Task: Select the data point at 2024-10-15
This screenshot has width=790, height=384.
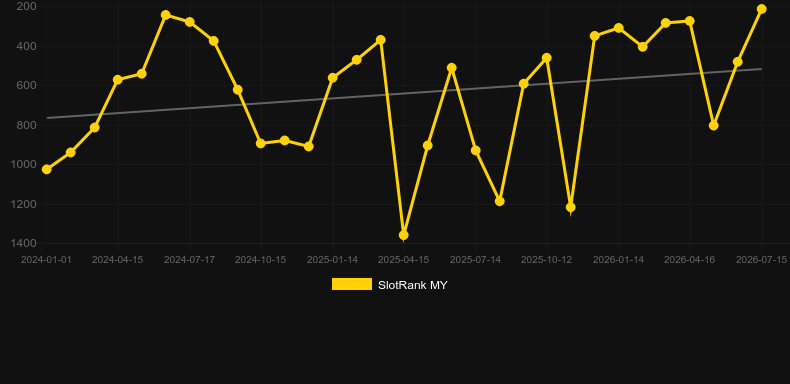Action: (x=260, y=143)
